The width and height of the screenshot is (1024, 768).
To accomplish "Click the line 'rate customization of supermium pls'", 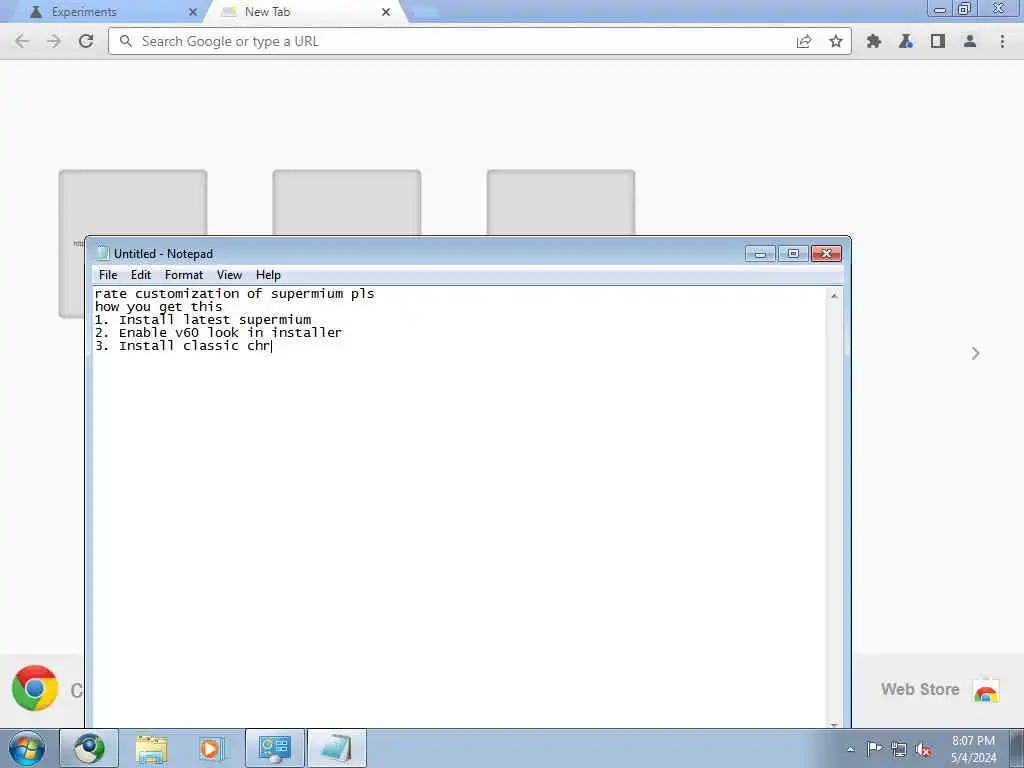I will [x=234, y=294].
